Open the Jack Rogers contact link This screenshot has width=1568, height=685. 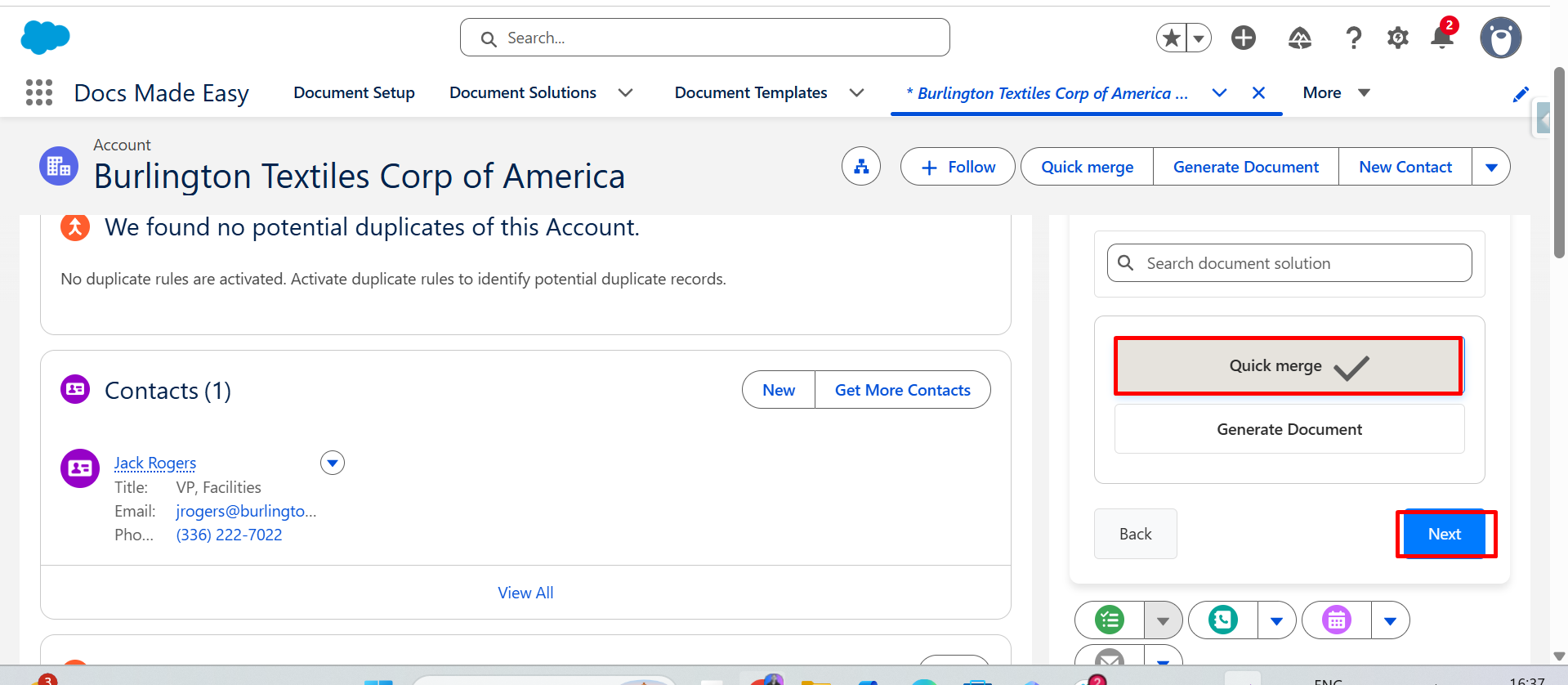point(155,463)
